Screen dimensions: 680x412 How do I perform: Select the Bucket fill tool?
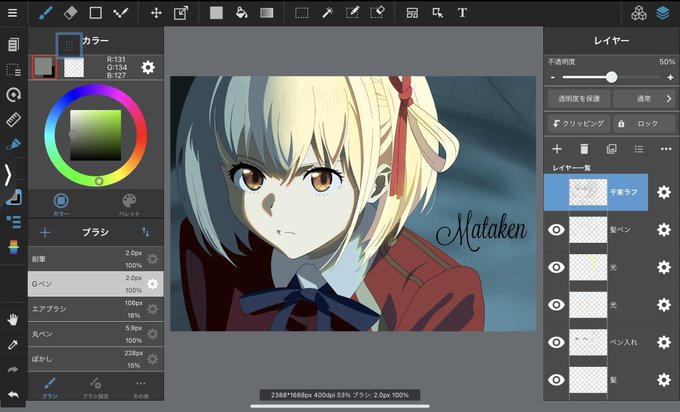click(241, 13)
